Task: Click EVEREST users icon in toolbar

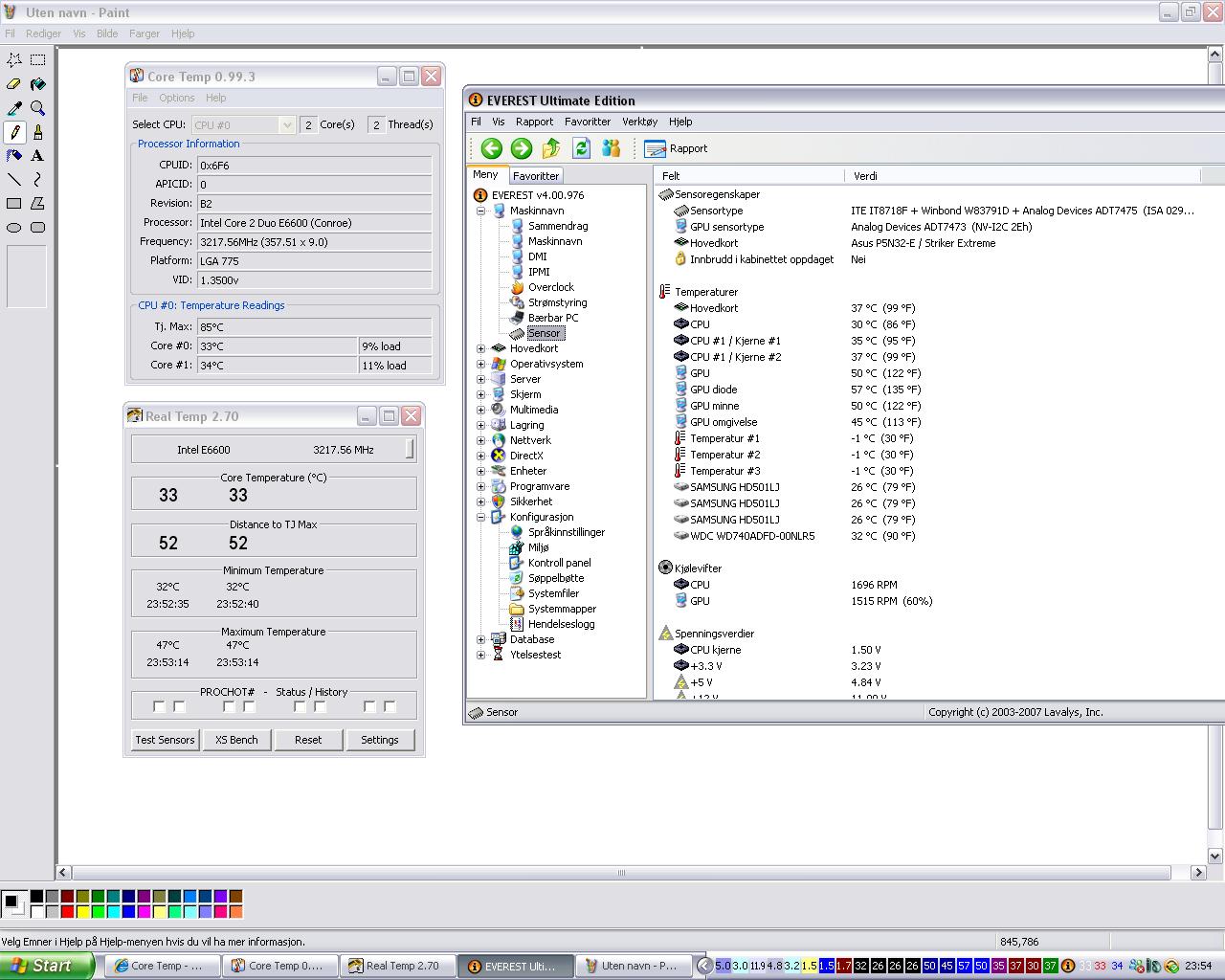Action: 611,147
